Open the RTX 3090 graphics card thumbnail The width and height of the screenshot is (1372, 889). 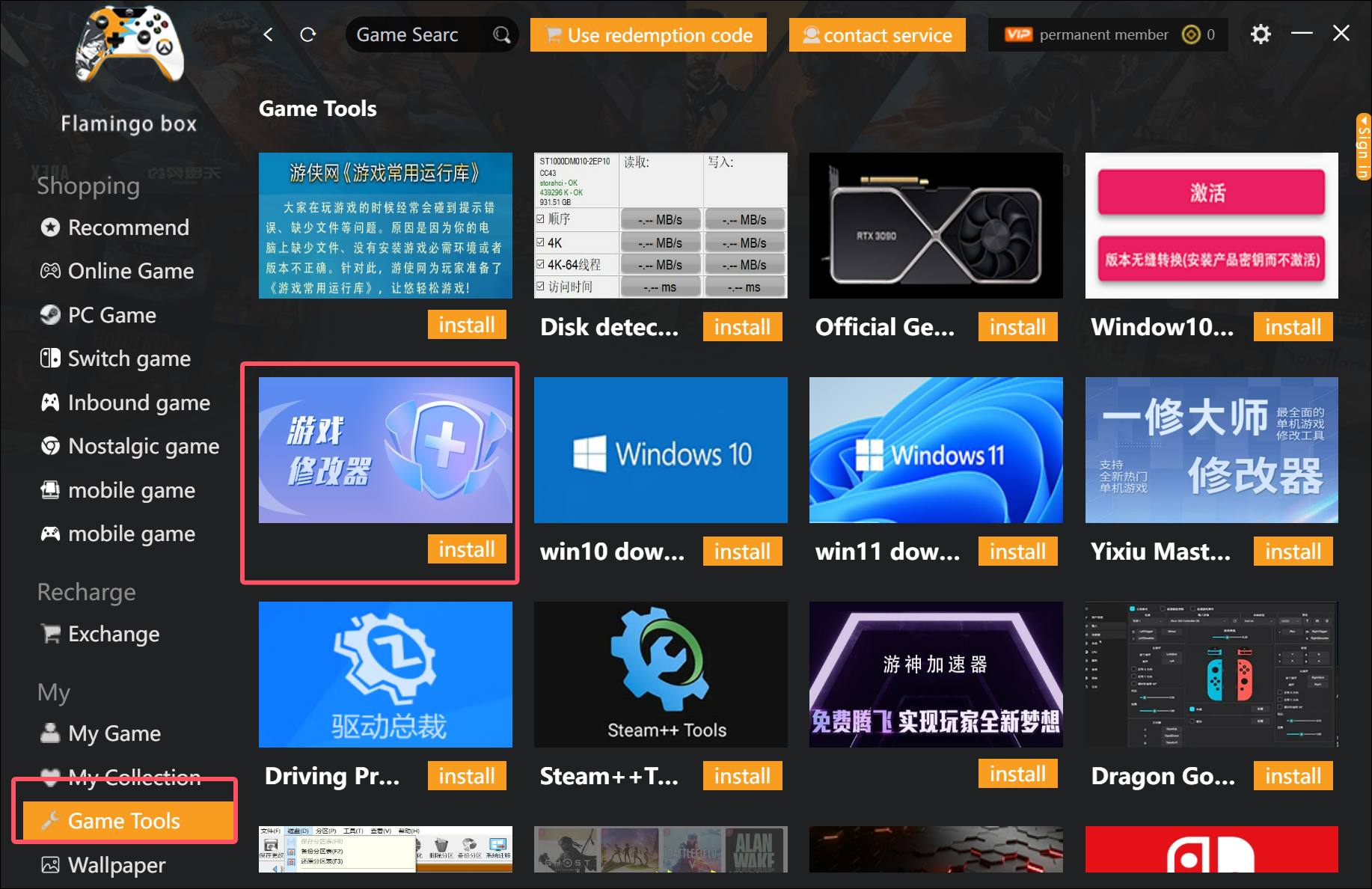pyautogui.click(x=936, y=225)
